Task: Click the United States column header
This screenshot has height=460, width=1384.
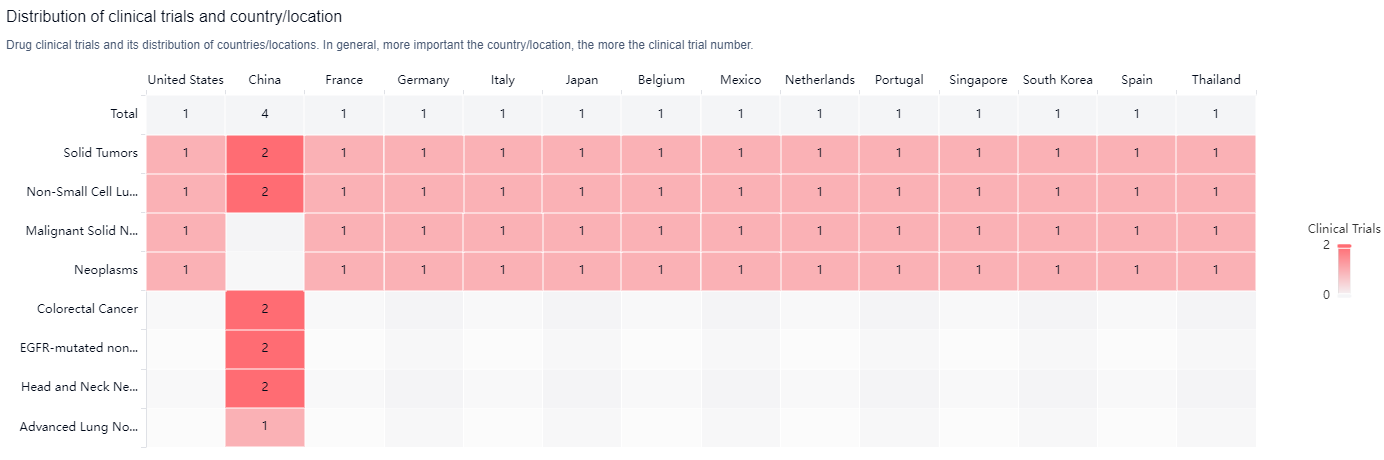Action: click(x=186, y=80)
